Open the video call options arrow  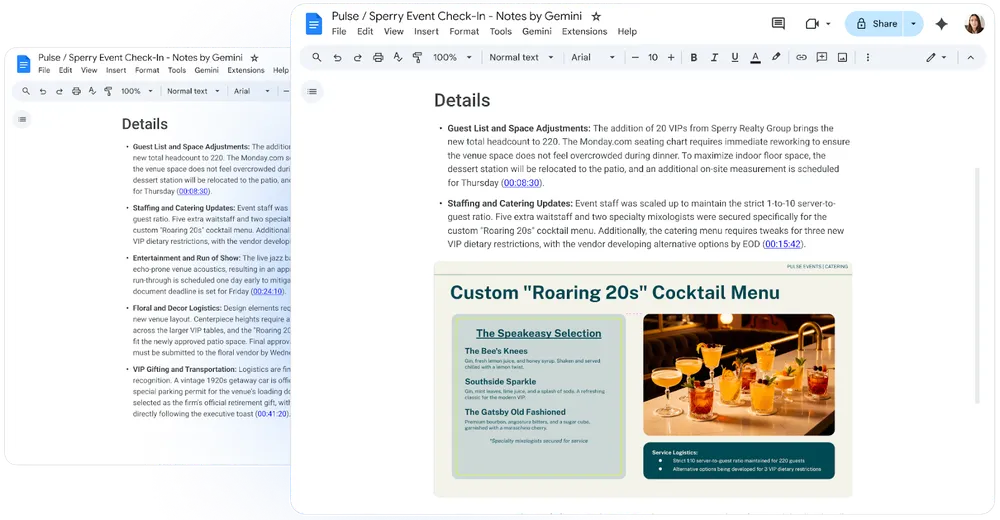point(828,24)
